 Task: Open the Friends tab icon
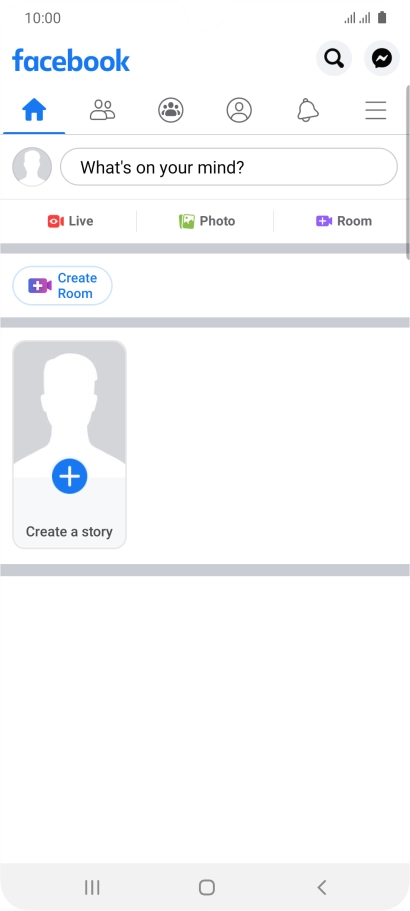(102, 110)
